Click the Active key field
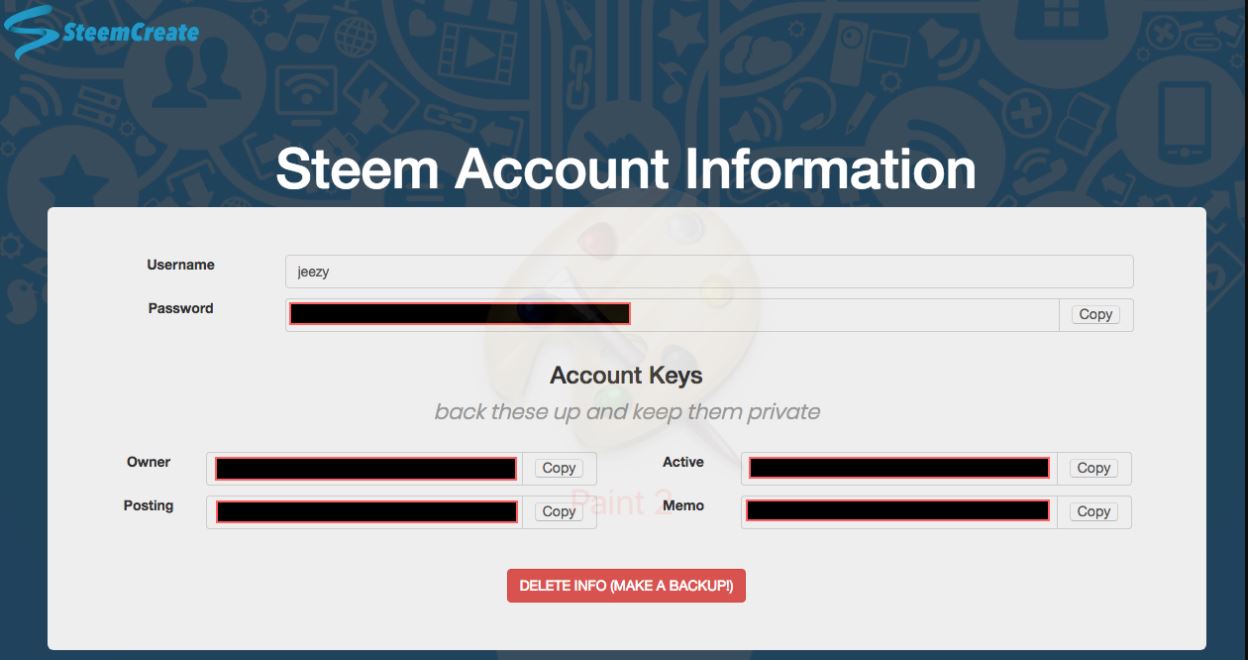Screen dimensions: 1248x660 [x=899, y=468]
